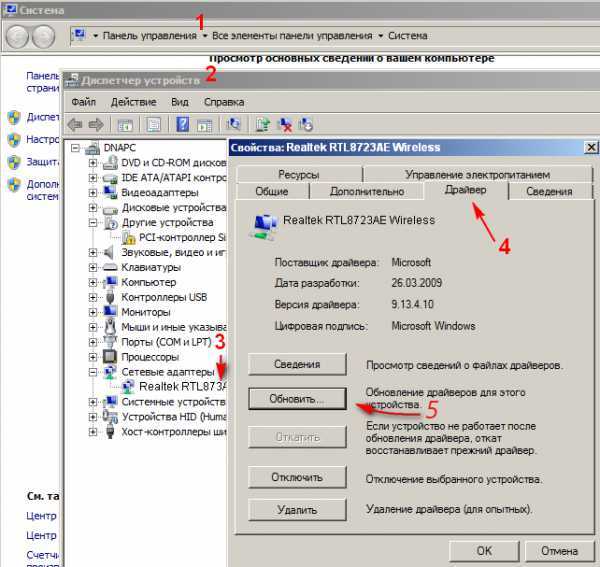Click the Удалить button
This screenshot has width=600, height=567.
coord(297,510)
